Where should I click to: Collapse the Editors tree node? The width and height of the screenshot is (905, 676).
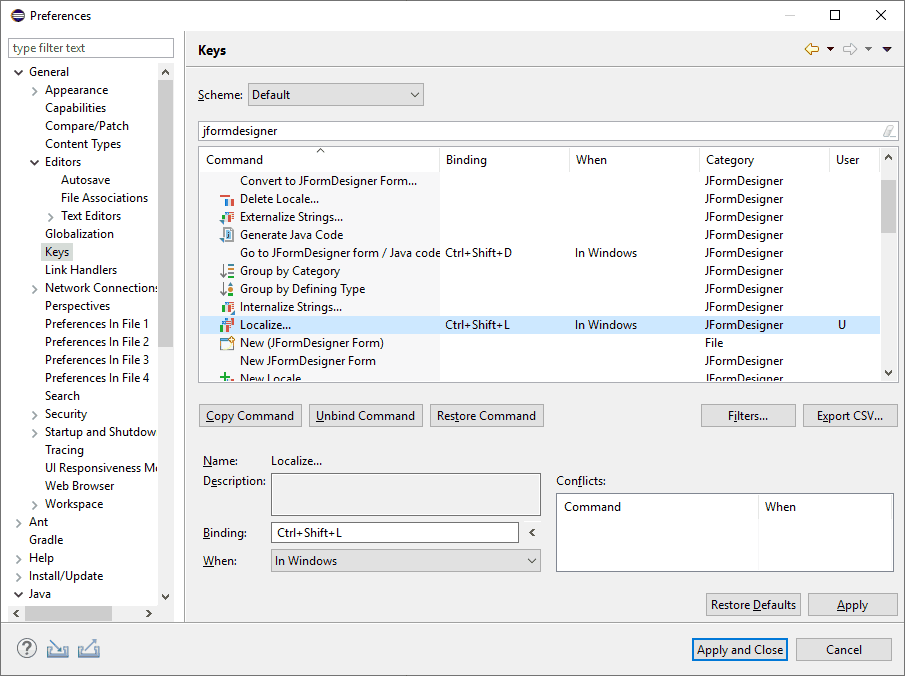point(35,162)
